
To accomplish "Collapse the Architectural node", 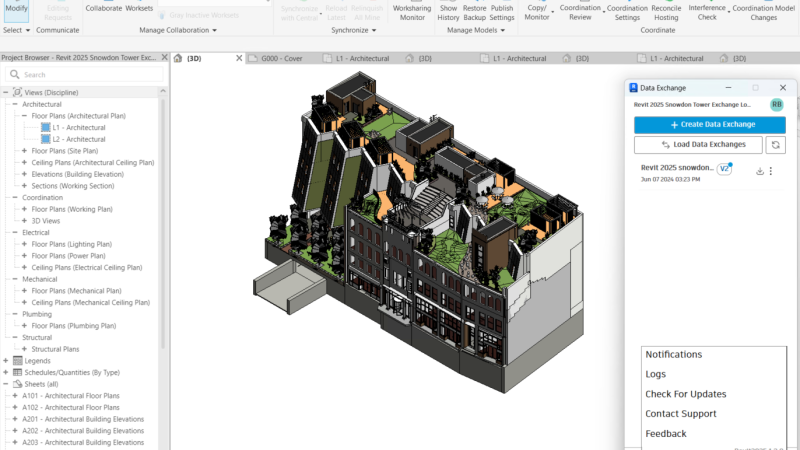I will (x=15, y=104).
